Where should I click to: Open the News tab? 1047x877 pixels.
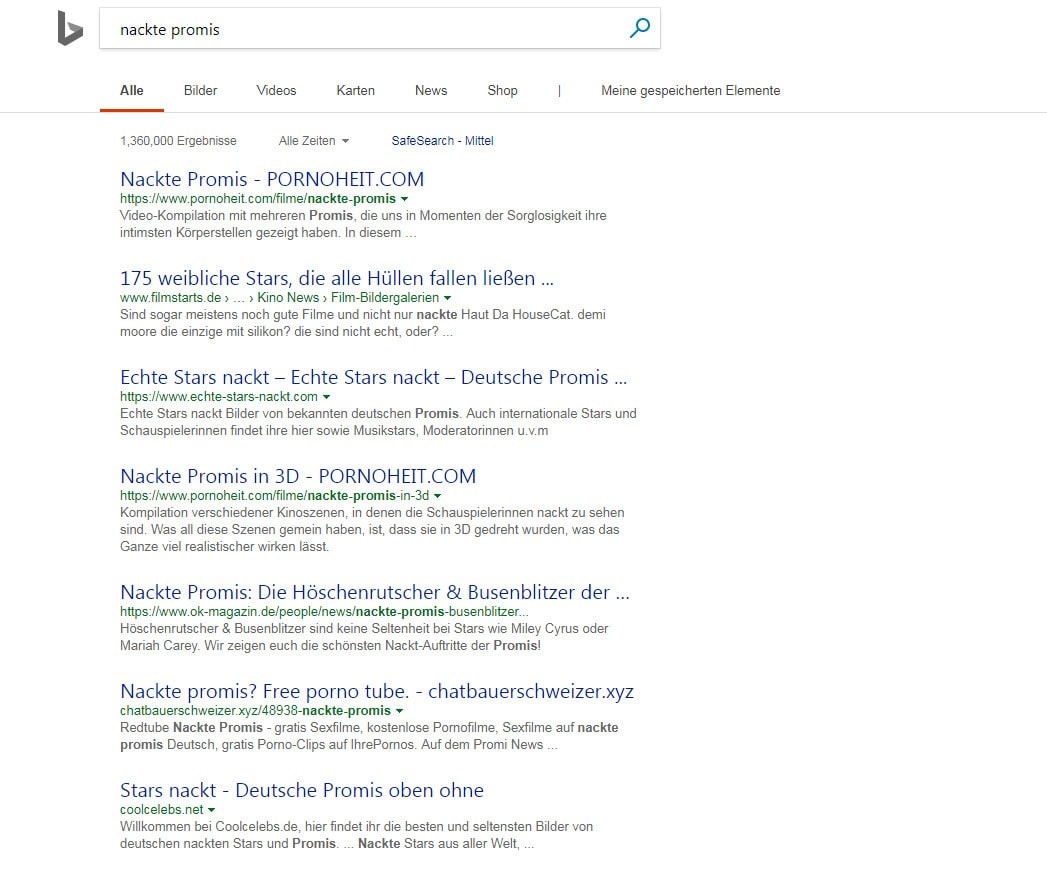[x=431, y=90]
